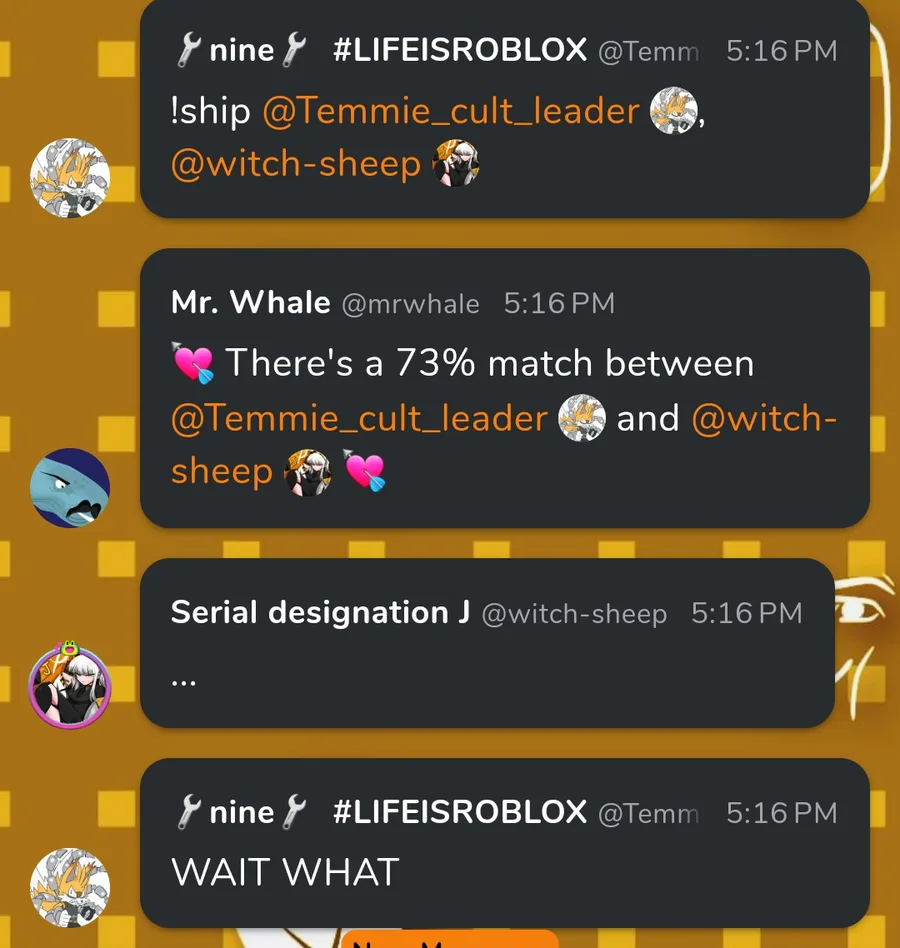
Task: Tap small witch-sheep avatar icon in match message
Action: coord(308,472)
